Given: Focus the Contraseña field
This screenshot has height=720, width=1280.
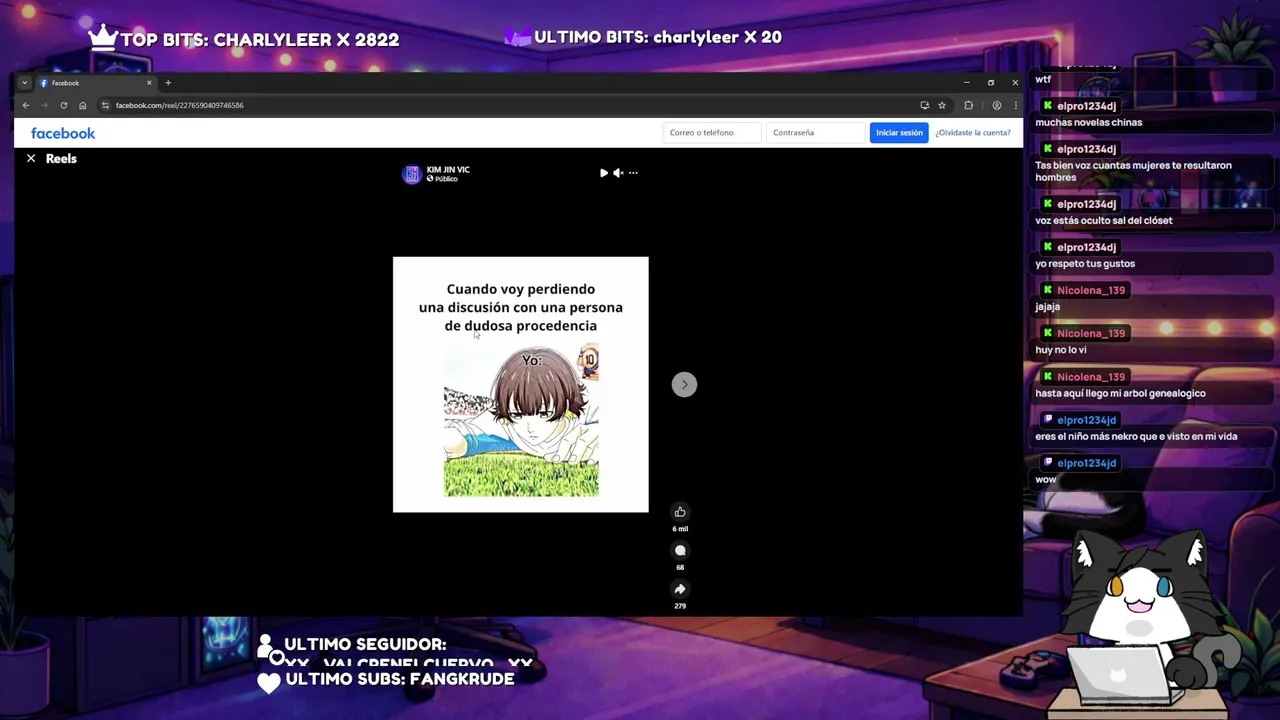Looking at the screenshot, I should 815,132.
